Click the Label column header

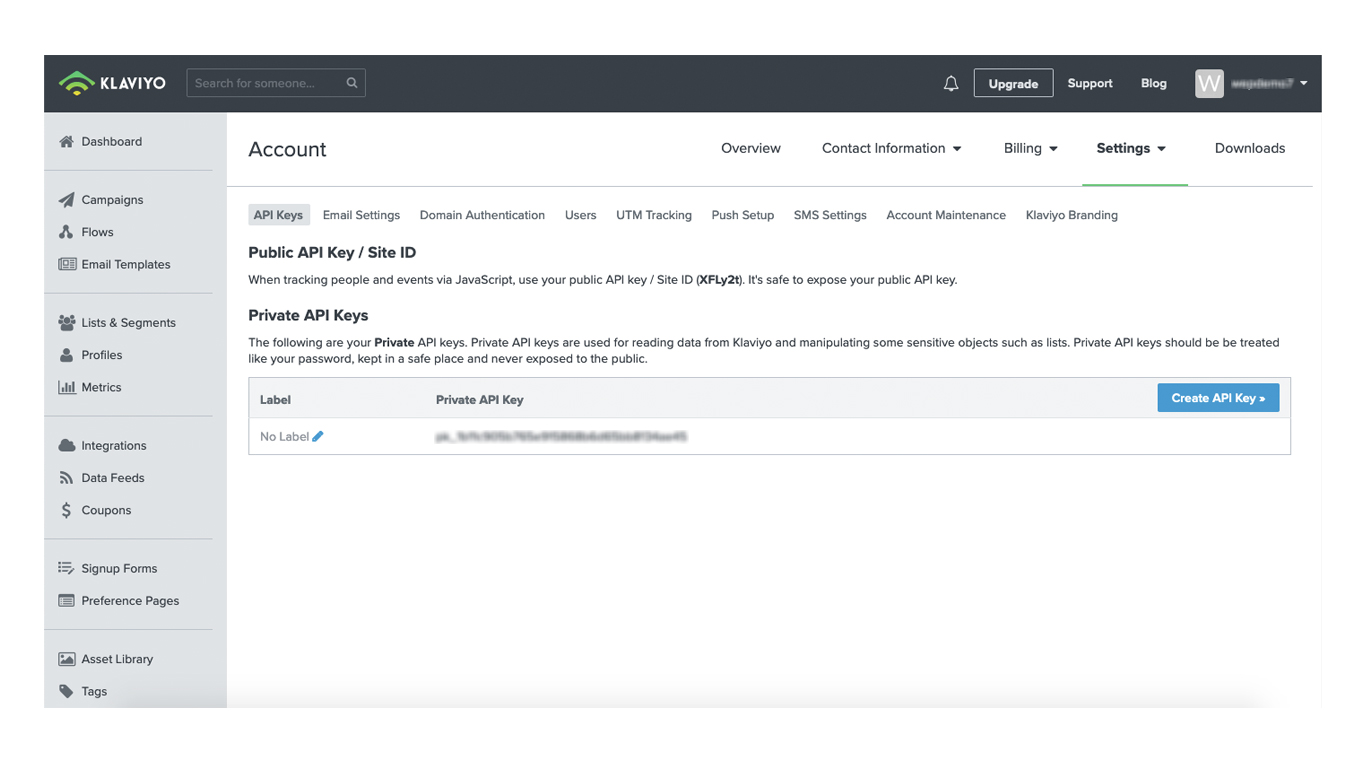click(x=275, y=400)
